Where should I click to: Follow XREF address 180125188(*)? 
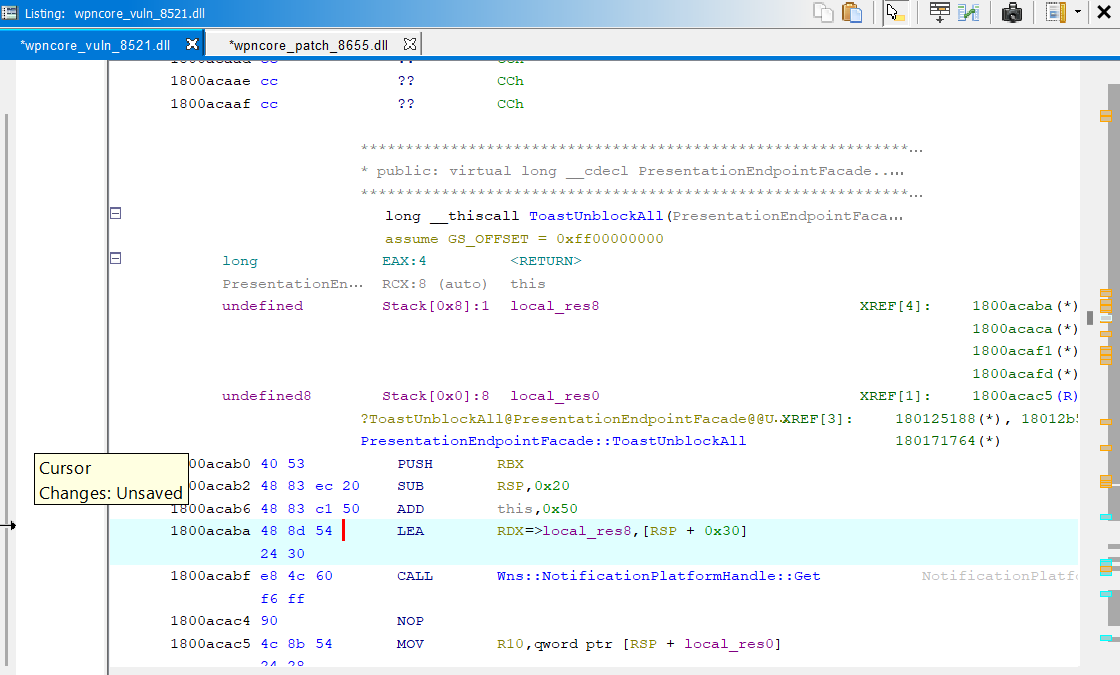pos(948,419)
